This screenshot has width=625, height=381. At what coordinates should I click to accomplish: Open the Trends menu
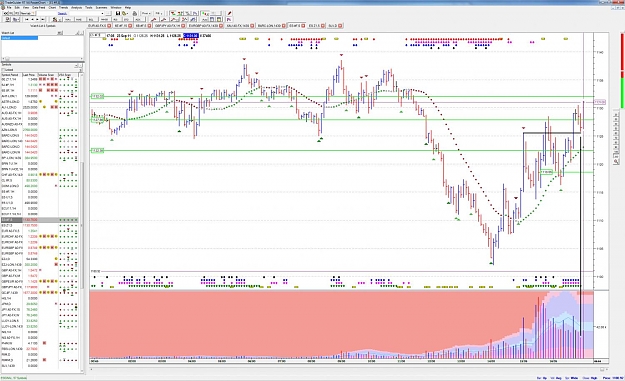point(63,7)
